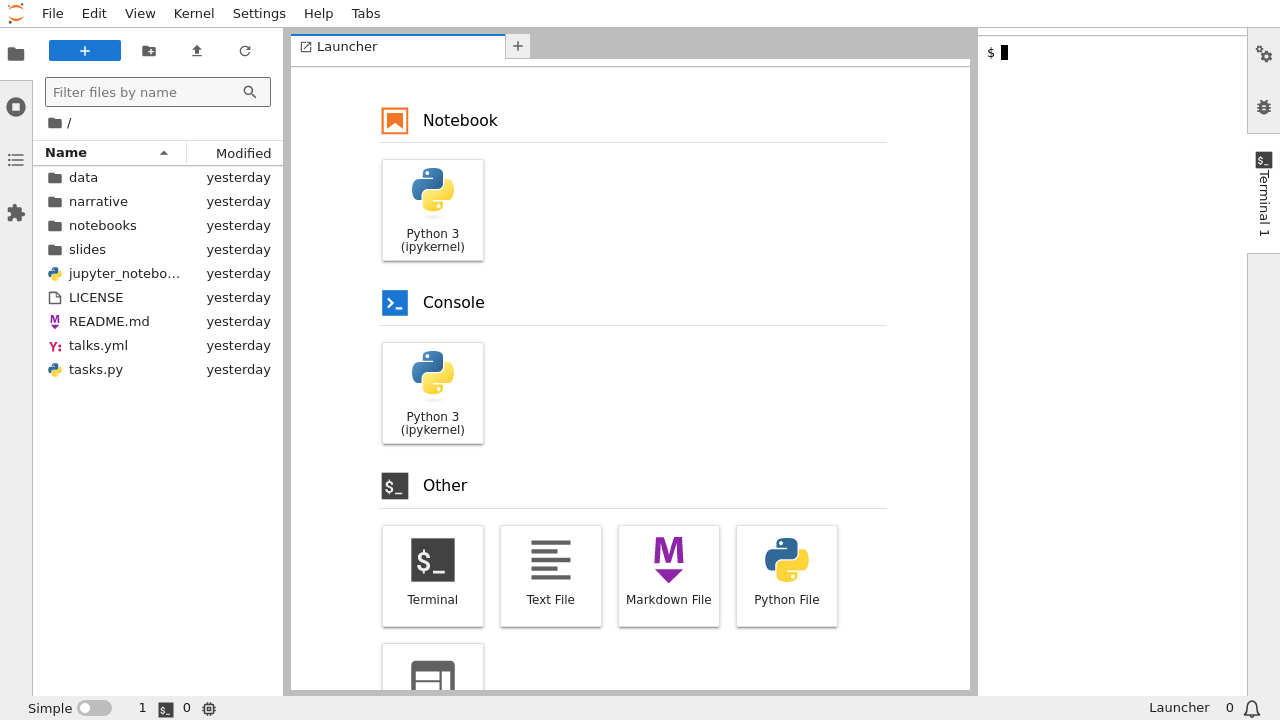Click the blue New Launcher plus button
This screenshot has width=1280, height=720.
(85, 51)
